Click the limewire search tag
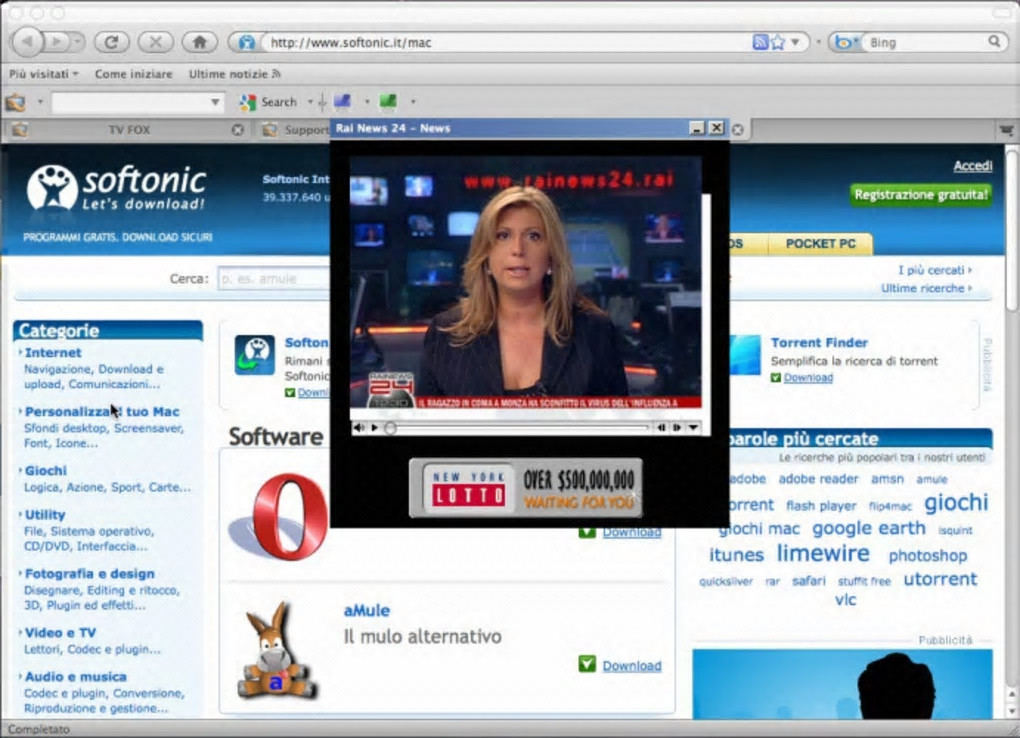Viewport: 1020px width, 738px height. pos(823,553)
